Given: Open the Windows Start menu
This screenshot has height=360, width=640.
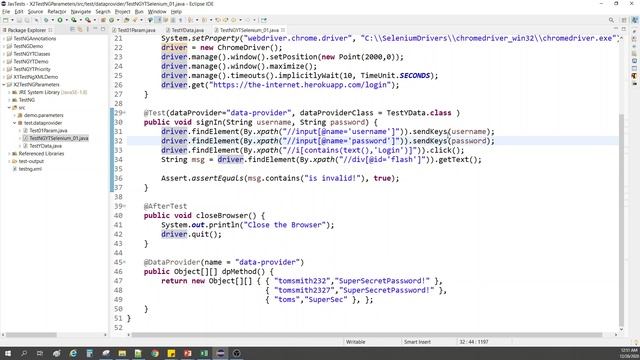Looking at the screenshot, I should click(7, 353).
